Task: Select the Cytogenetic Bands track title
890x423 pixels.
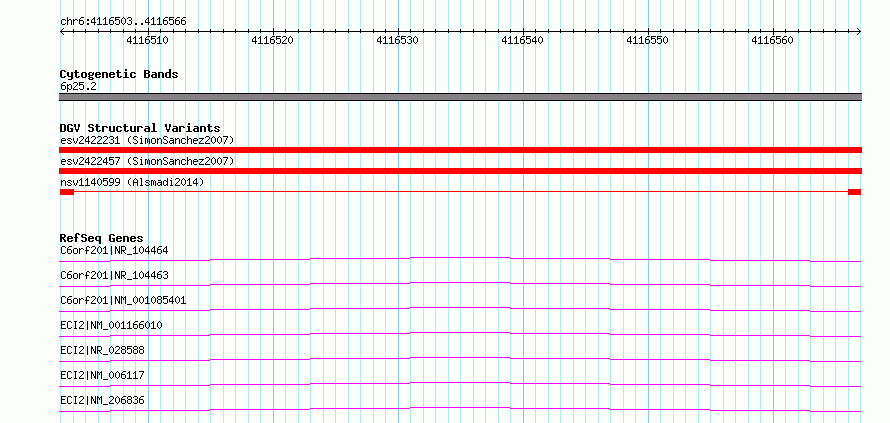Action: click(x=119, y=74)
